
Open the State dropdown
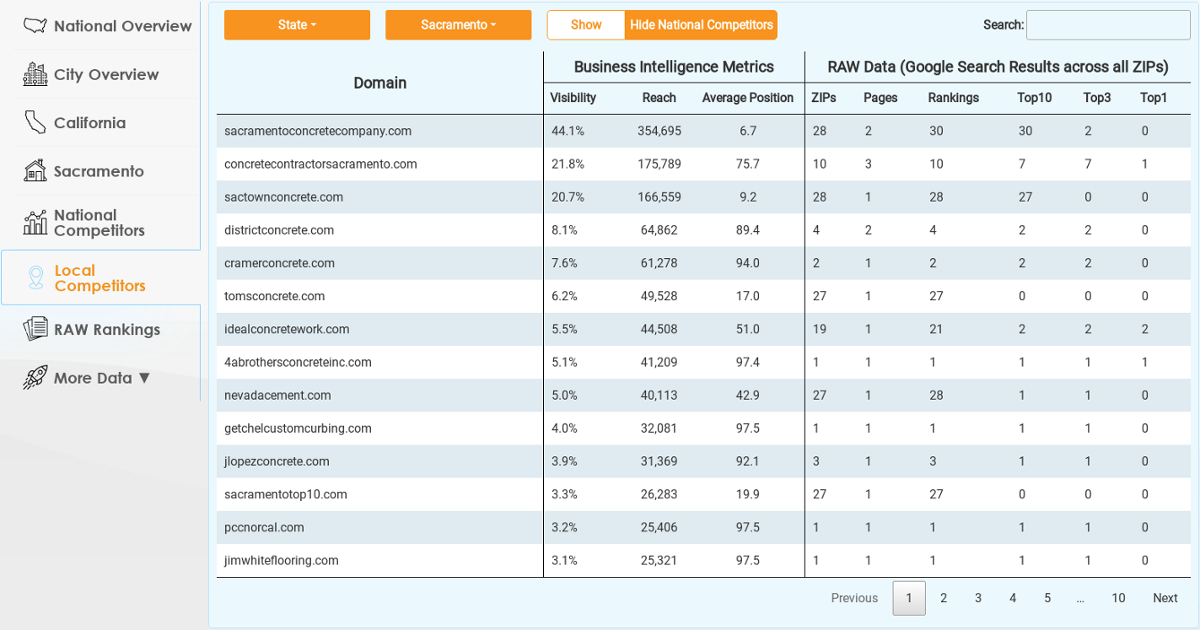[x=297, y=25]
